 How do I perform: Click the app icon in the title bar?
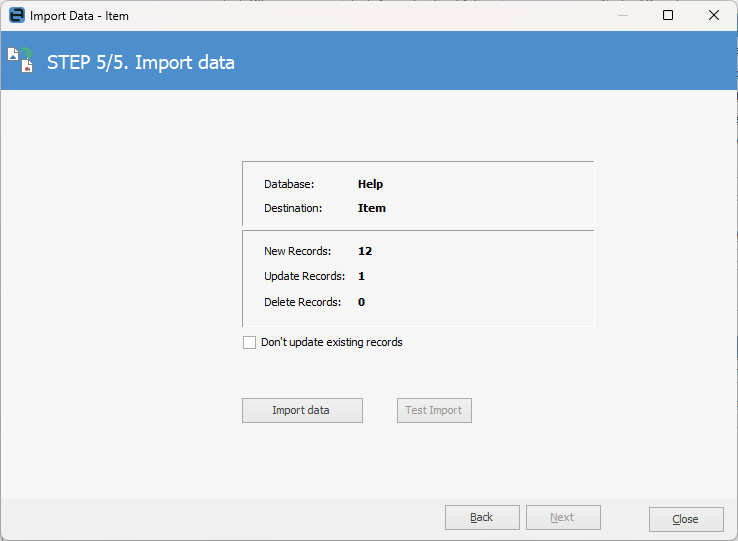point(17,15)
